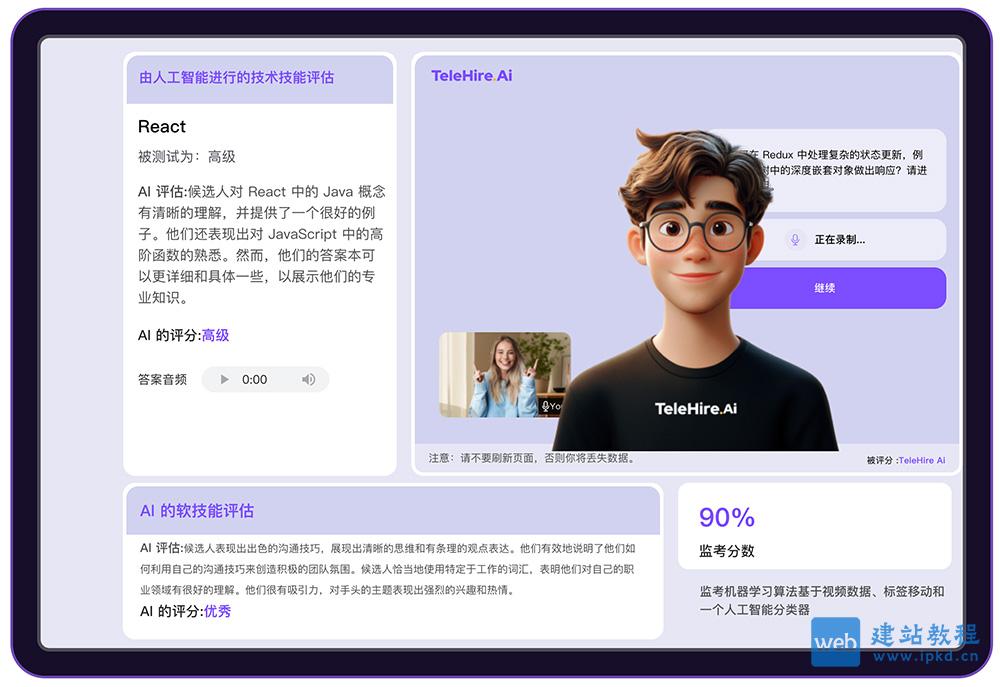Screen dimensions: 1000x687
Task: Click the 答案音频 label
Action: pos(163,380)
